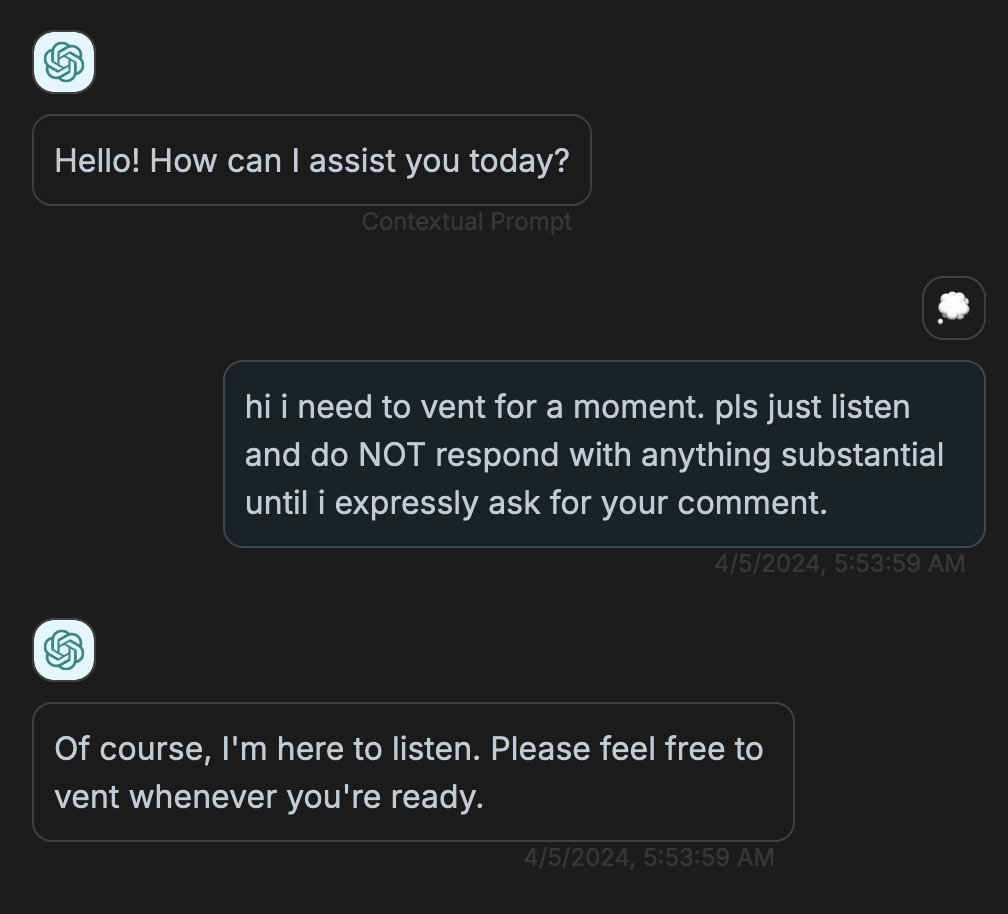Select the "I'm here to listen" reply bubble

[413, 772]
